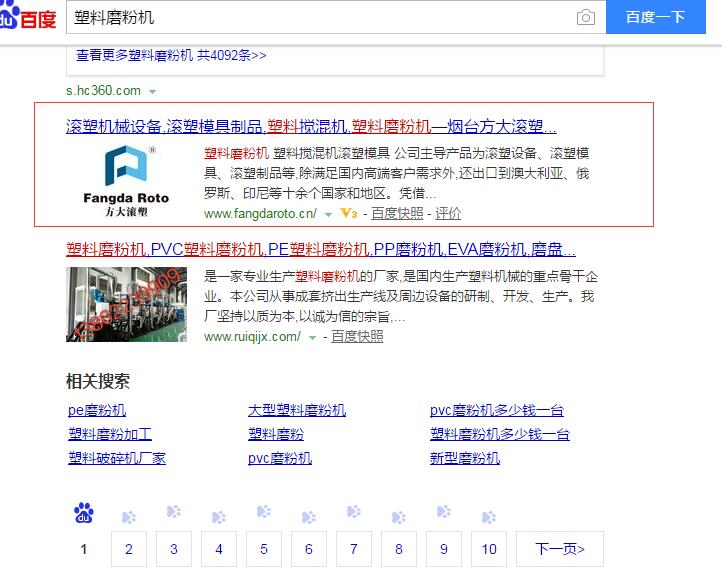Click the 下一页 next page button

click(x=560, y=549)
